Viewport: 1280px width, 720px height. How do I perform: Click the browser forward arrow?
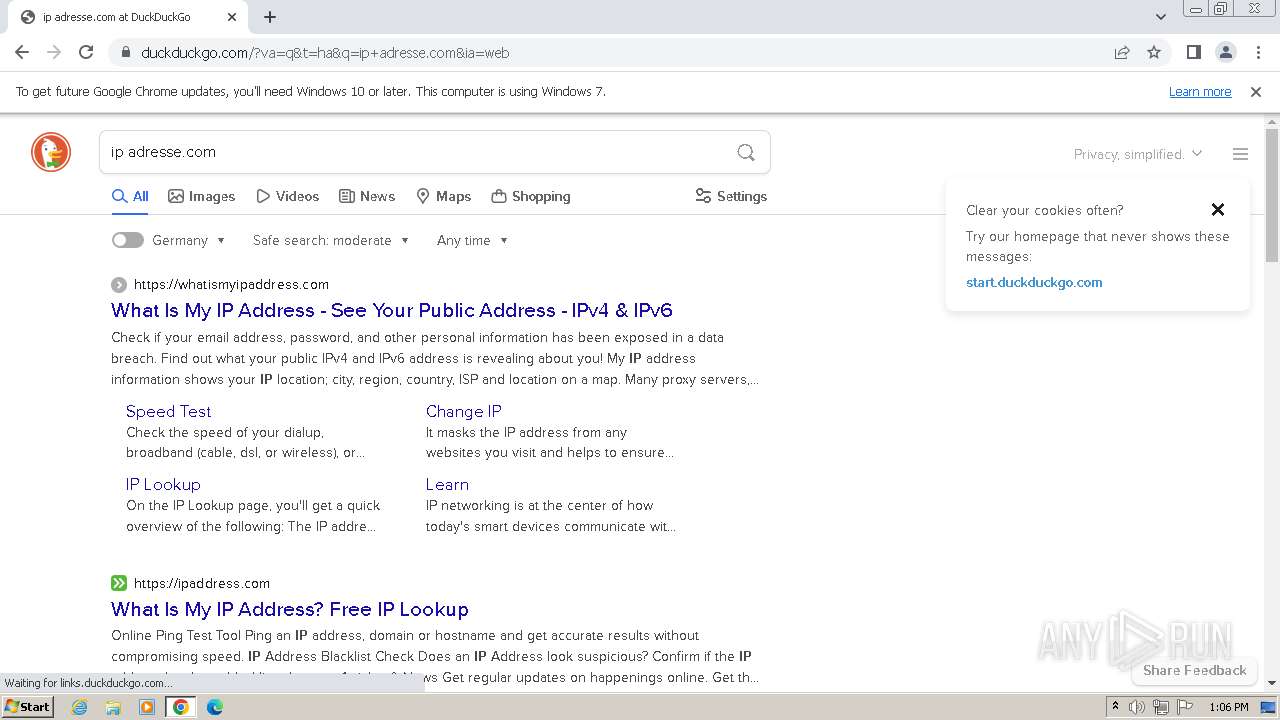[x=54, y=52]
